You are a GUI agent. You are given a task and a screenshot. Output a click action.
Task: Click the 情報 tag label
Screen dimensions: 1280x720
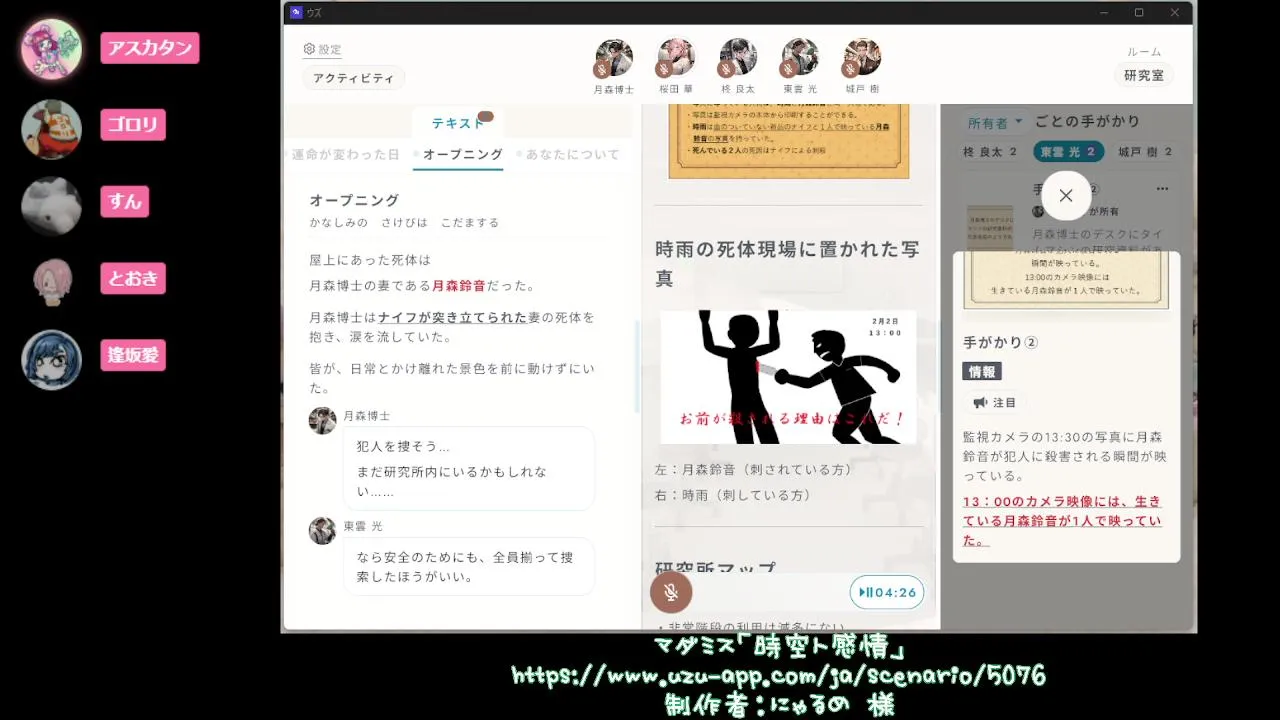click(982, 371)
